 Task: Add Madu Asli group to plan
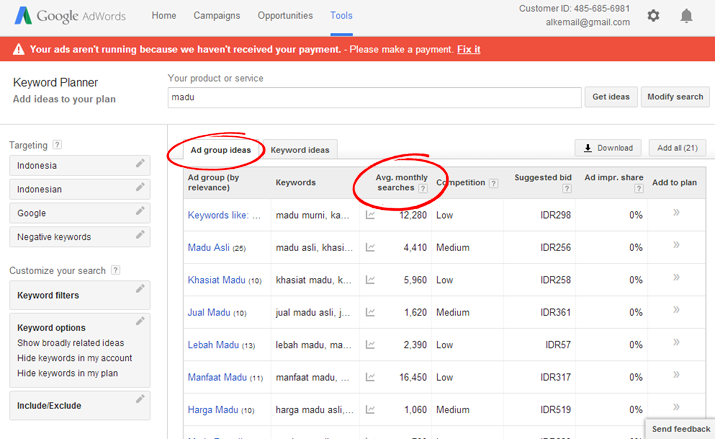pyautogui.click(x=676, y=245)
